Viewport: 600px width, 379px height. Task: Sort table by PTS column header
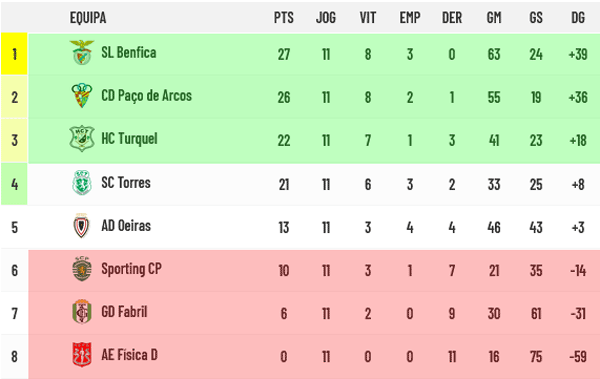(x=284, y=18)
